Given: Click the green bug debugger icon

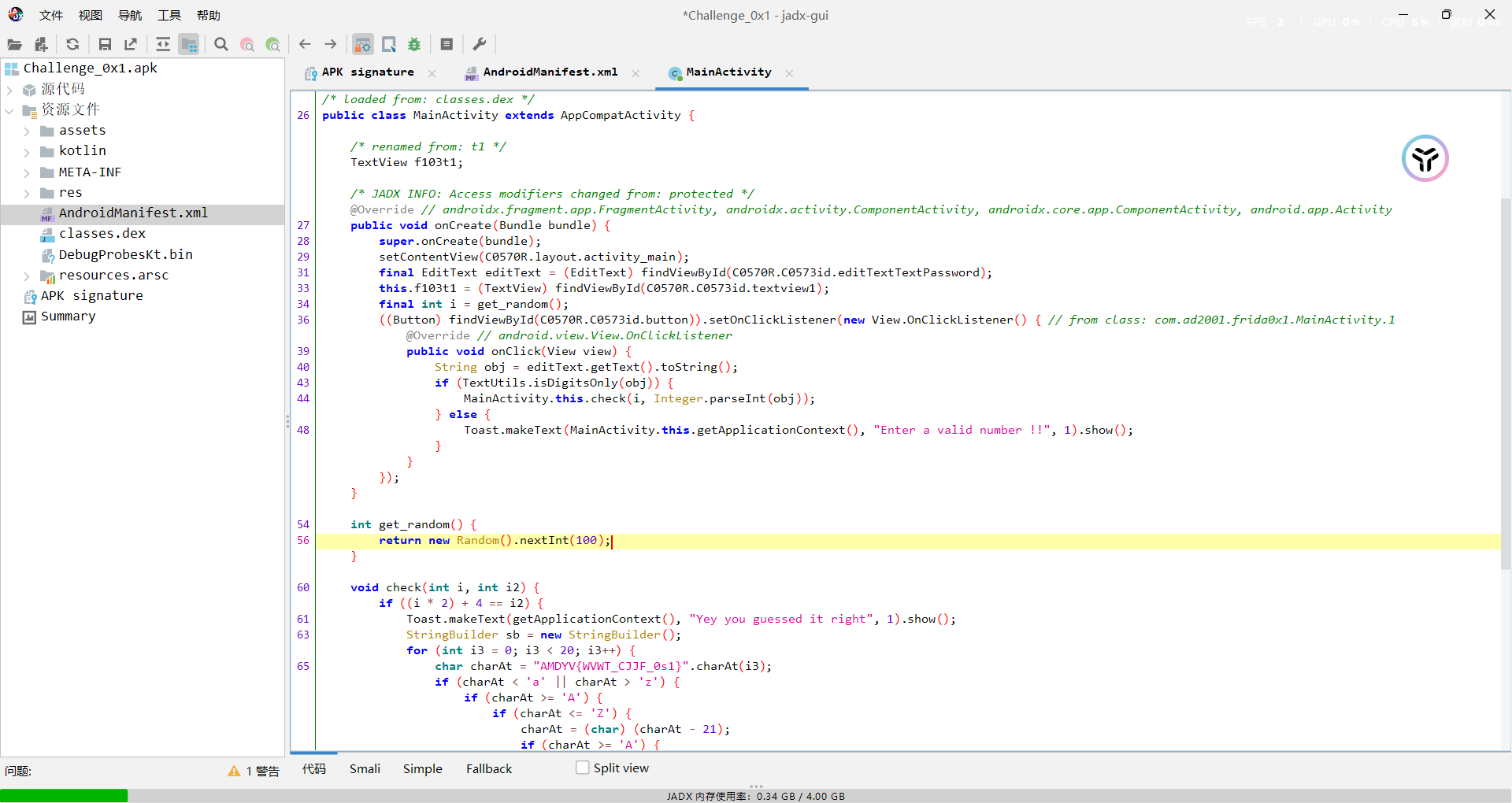Looking at the screenshot, I should tap(414, 45).
